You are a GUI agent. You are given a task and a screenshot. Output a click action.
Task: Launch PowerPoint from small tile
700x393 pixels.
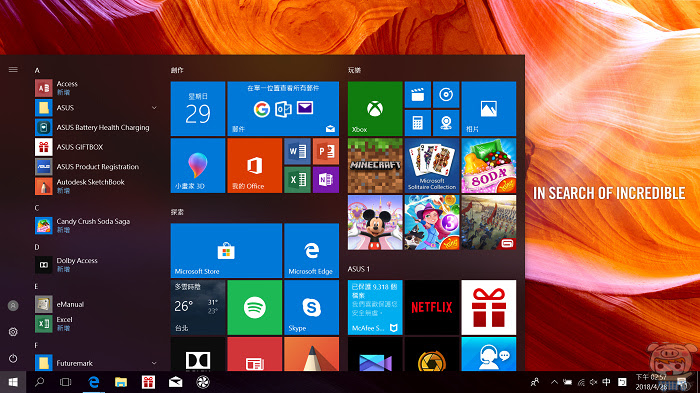pyautogui.click(x=325, y=151)
